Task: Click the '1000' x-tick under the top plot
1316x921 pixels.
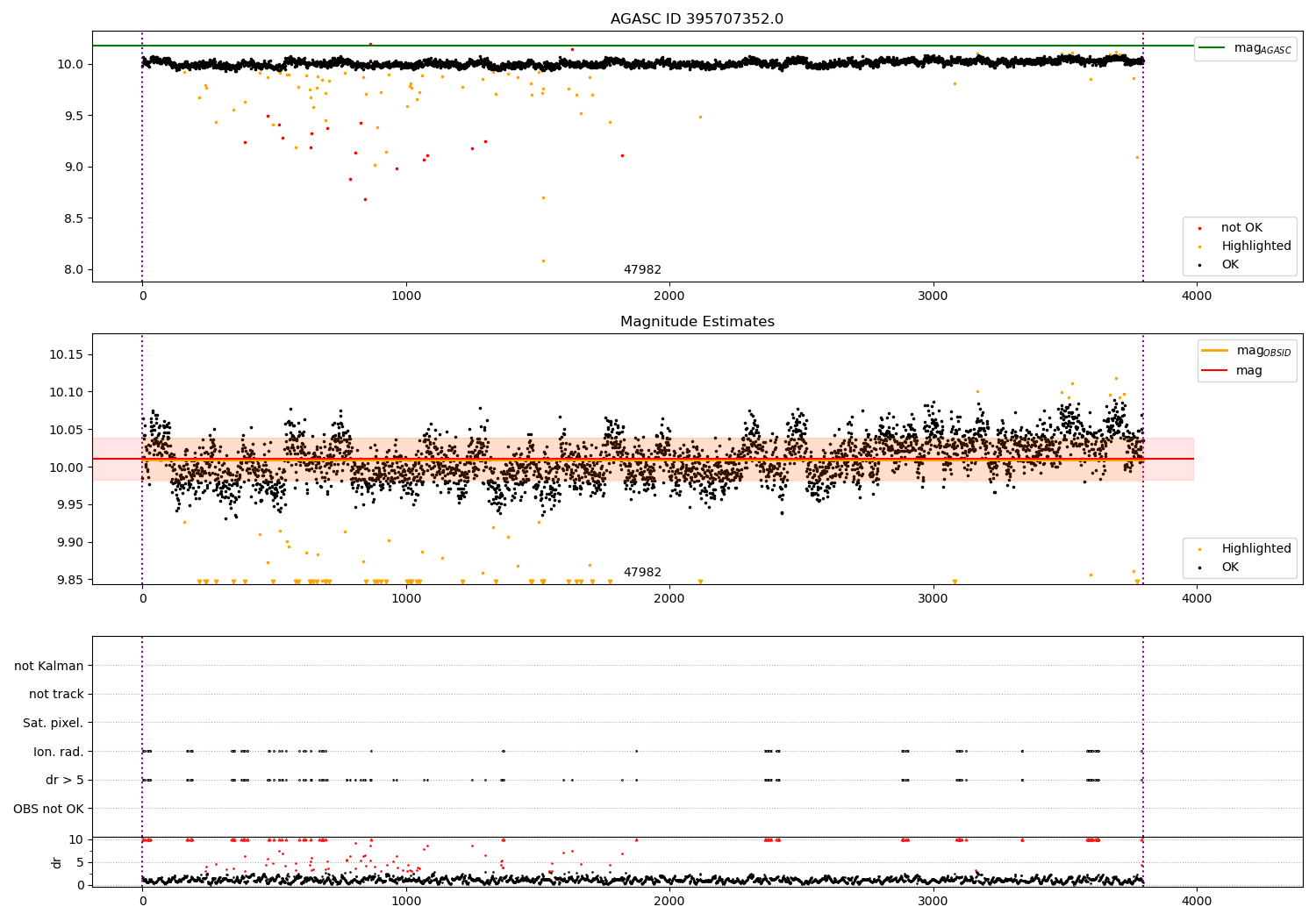Action: pyautogui.click(x=406, y=296)
